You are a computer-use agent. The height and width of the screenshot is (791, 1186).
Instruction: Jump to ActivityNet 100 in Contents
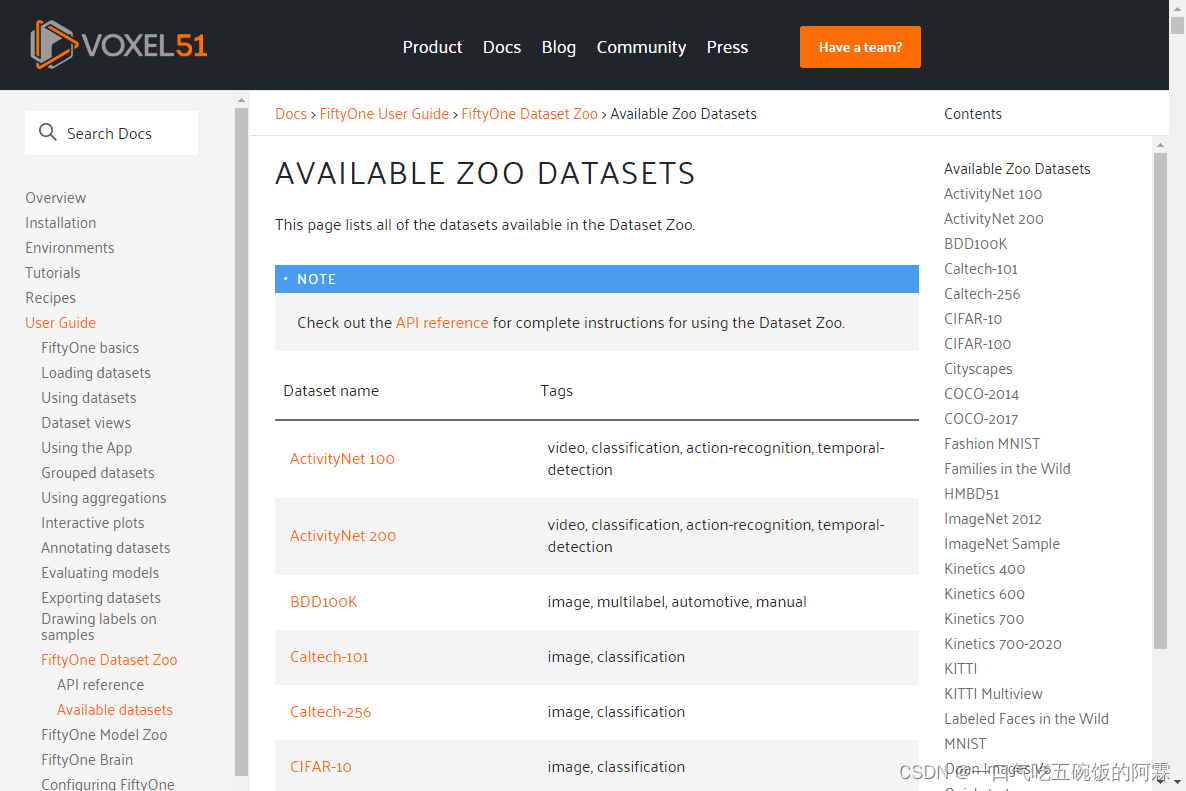point(992,194)
